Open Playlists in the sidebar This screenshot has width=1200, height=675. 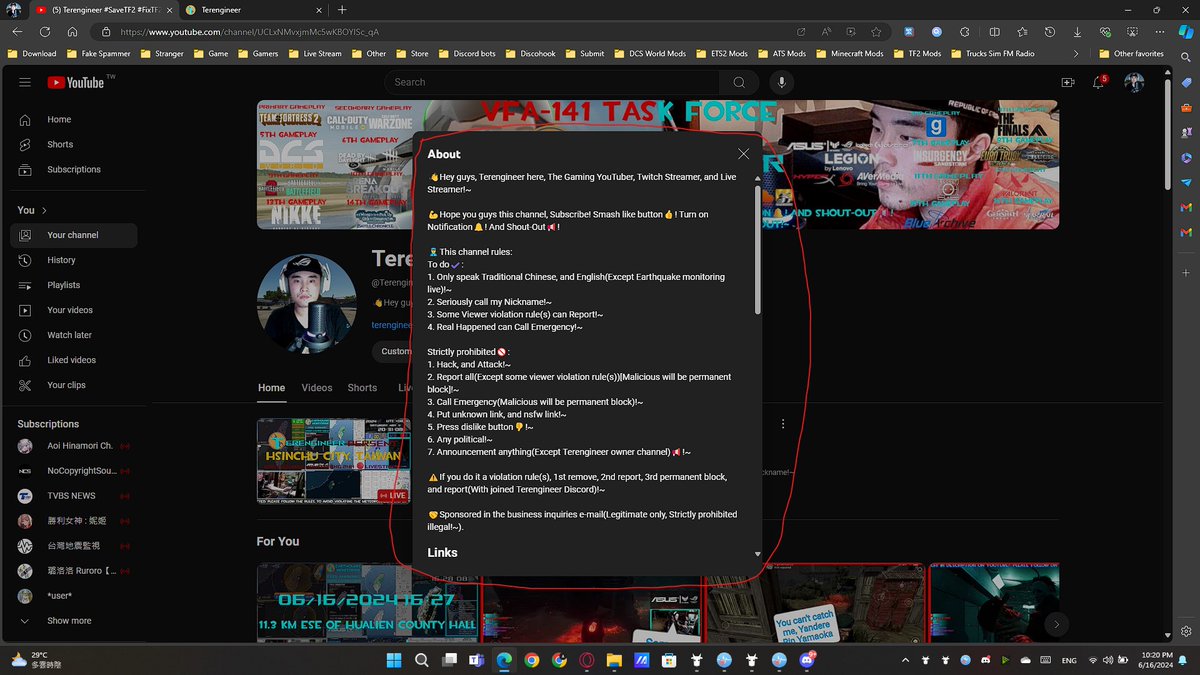[74, 285]
